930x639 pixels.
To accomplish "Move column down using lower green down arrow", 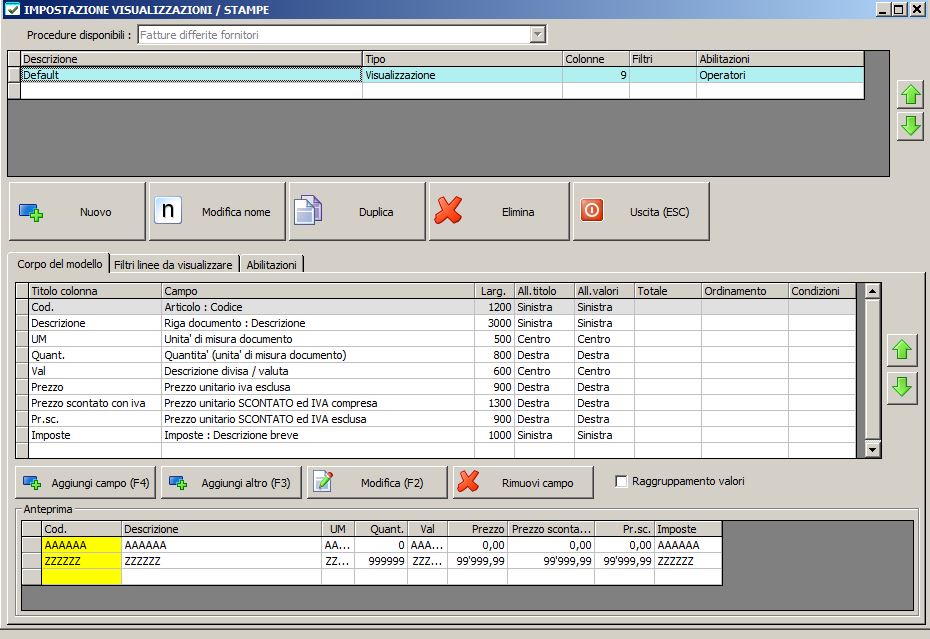I will pos(902,387).
